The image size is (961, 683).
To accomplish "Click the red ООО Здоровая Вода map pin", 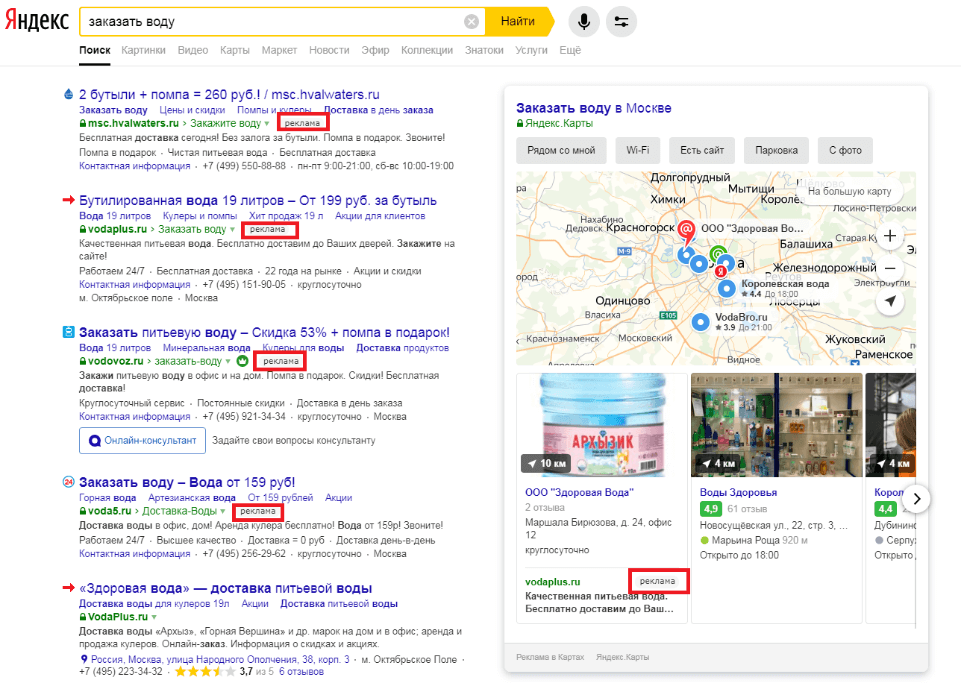I will coord(686,232).
